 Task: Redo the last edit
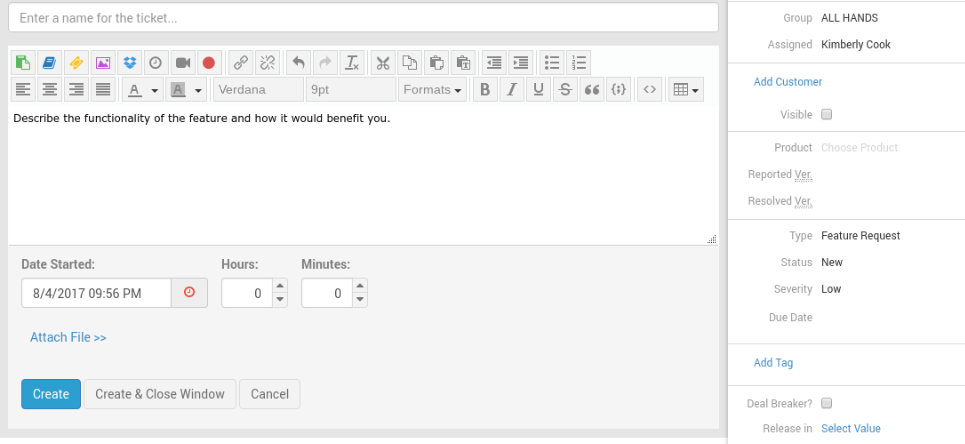[x=325, y=63]
